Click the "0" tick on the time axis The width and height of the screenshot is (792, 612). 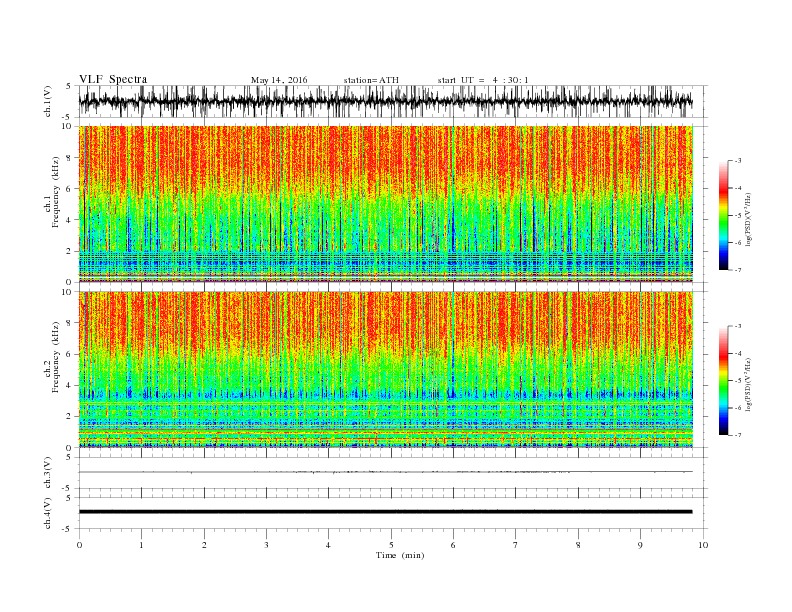(x=79, y=545)
